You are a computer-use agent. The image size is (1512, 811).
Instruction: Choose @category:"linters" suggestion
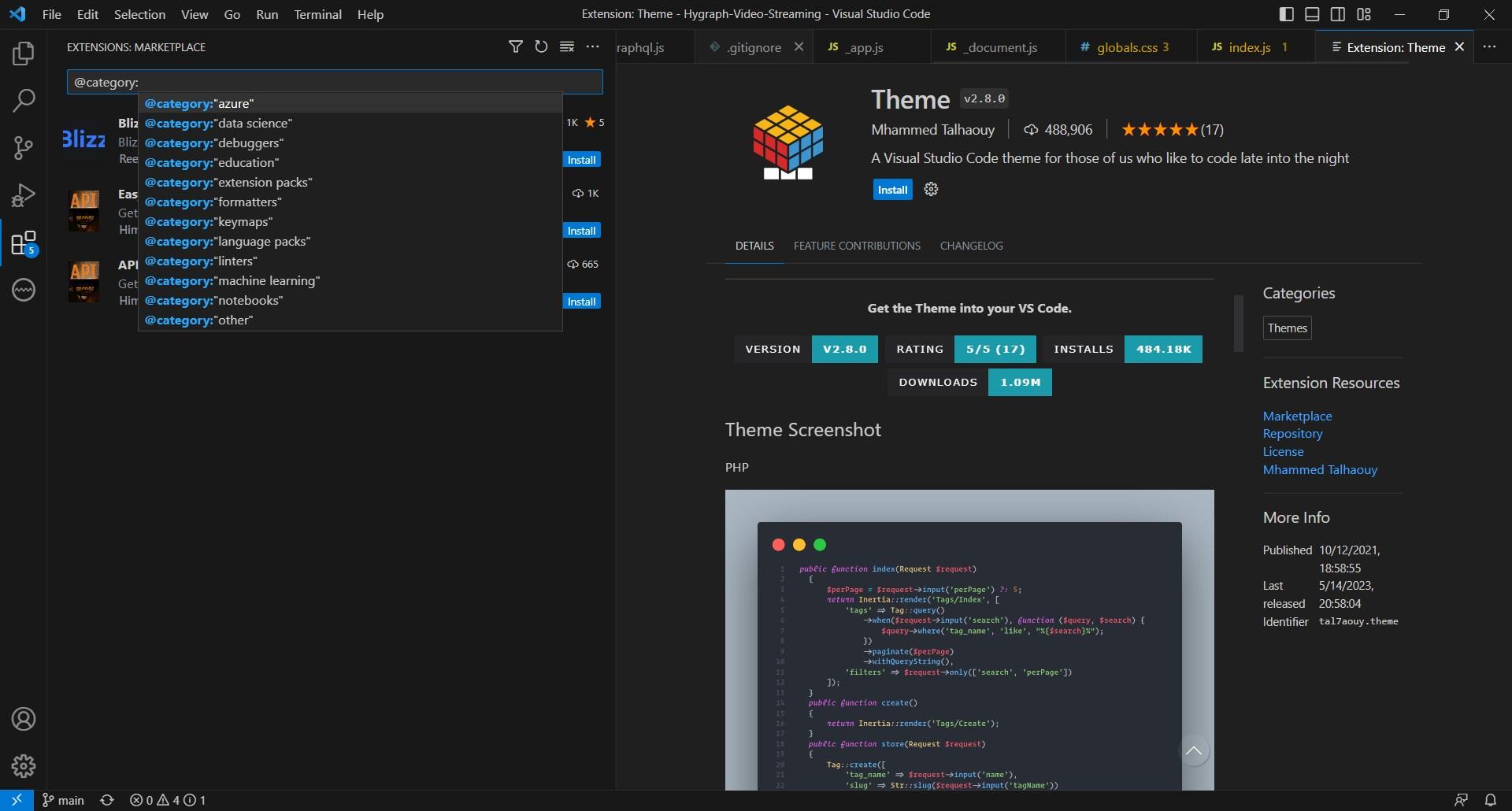tap(350, 261)
